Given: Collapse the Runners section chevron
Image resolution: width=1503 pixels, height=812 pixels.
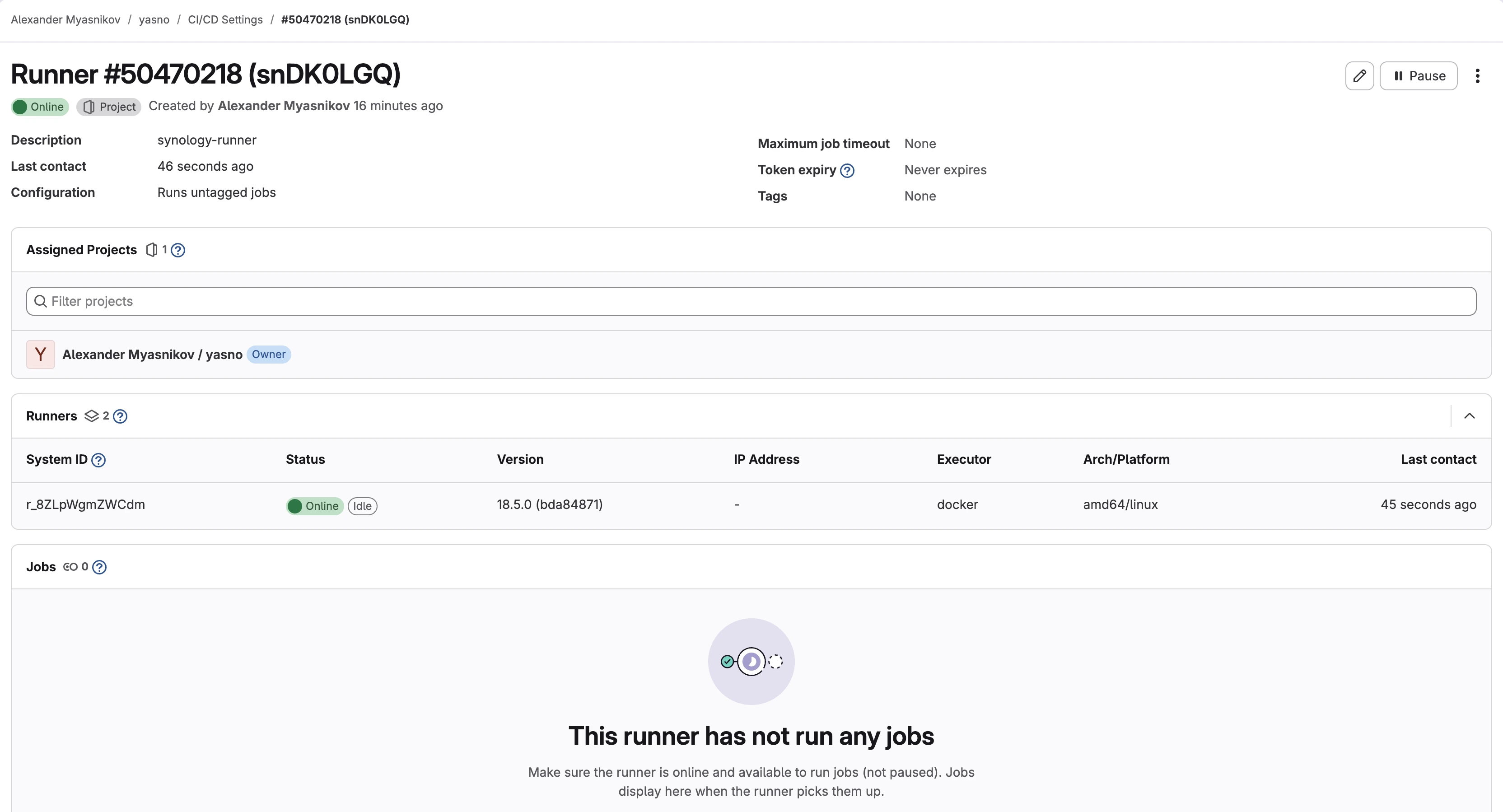Looking at the screenshot, I should coord(1469,416).
